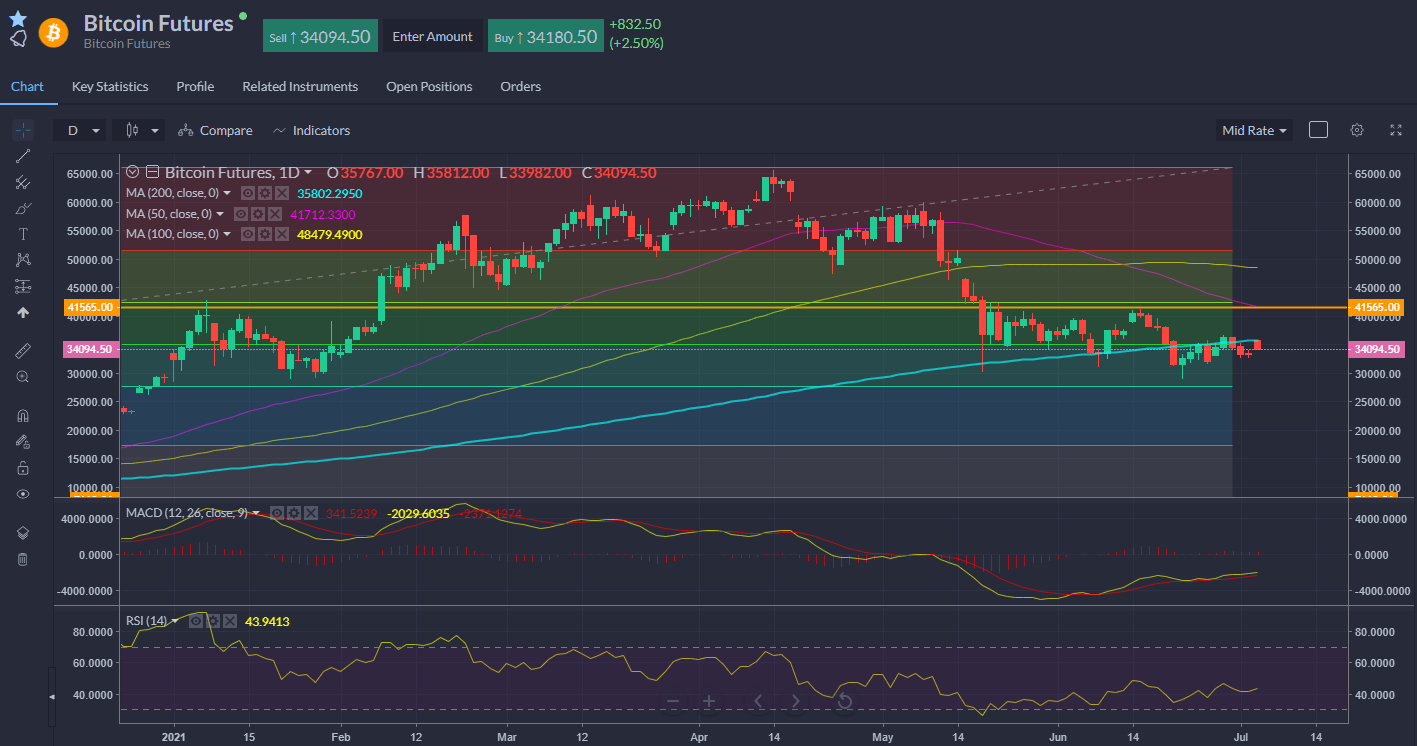Open the Open Positions tab
Viewport: 1417px width, 746px height.
click(429, 87)
